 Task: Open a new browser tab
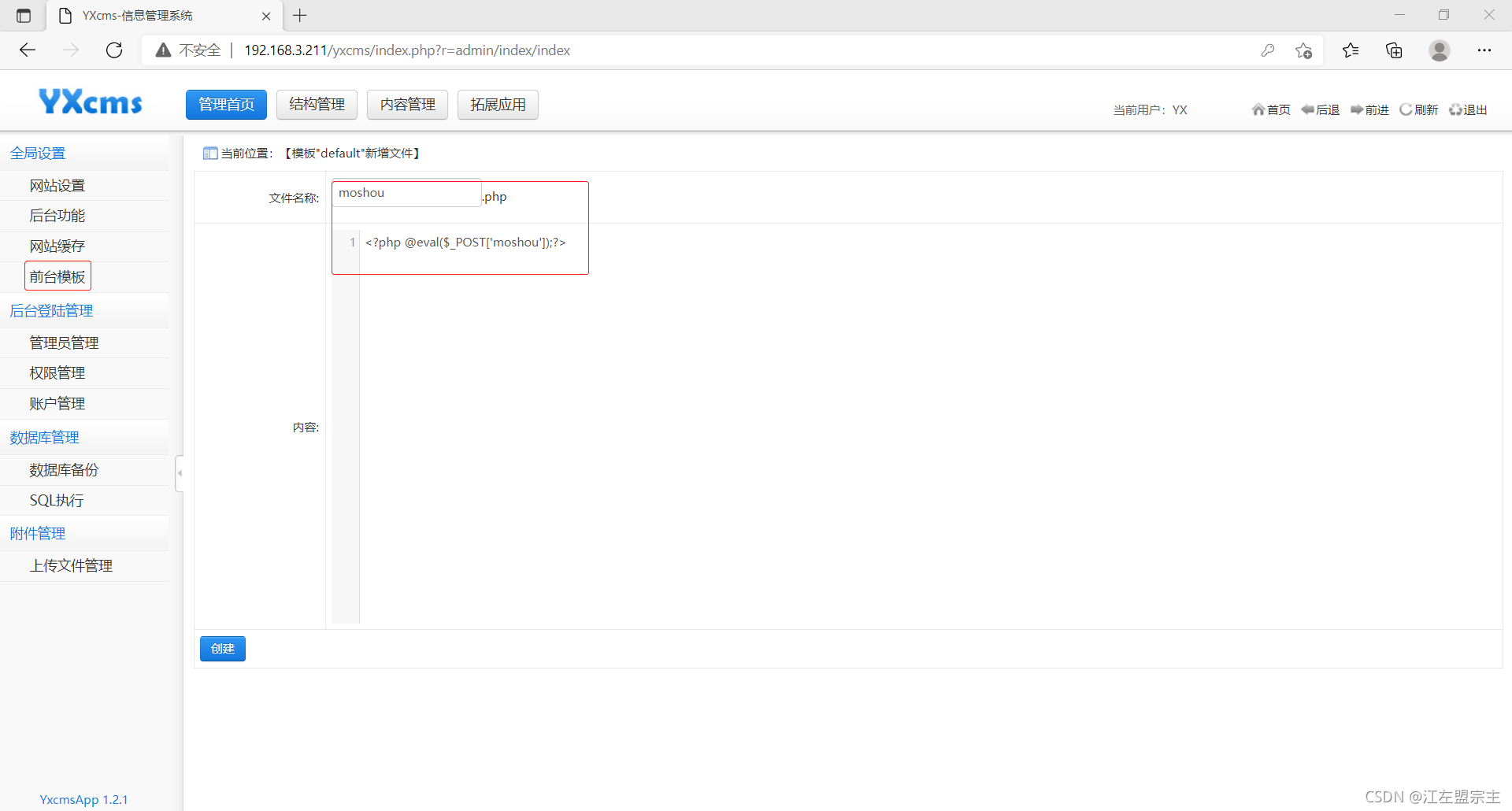click(300, 15)
